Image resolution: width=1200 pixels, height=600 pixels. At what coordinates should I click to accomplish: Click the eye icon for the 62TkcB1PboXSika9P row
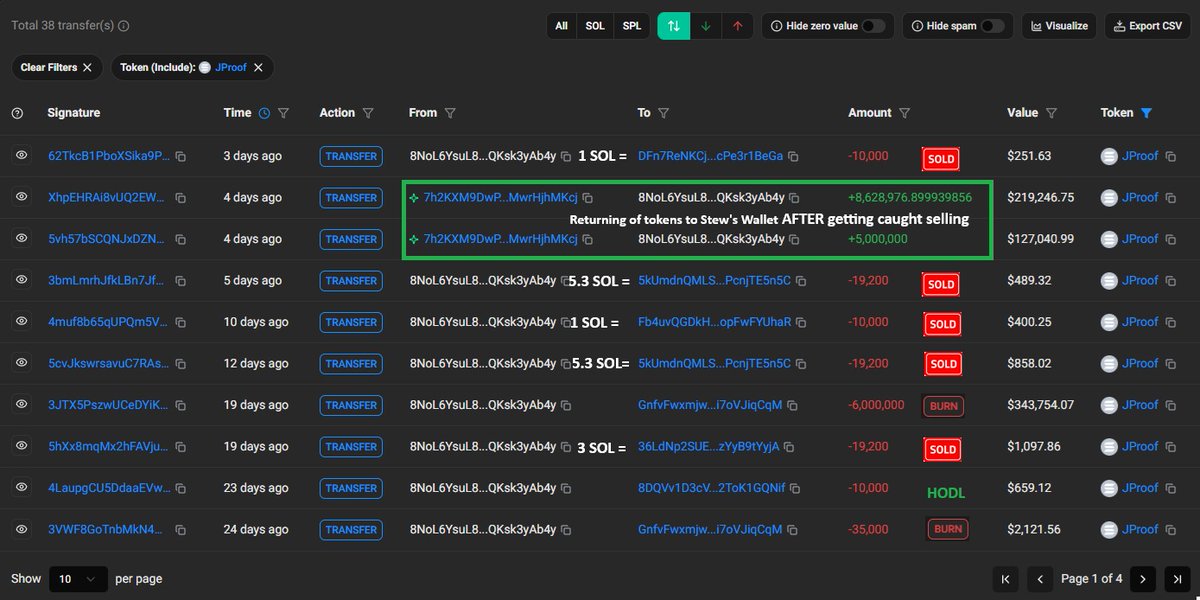(x=21, y=156)
